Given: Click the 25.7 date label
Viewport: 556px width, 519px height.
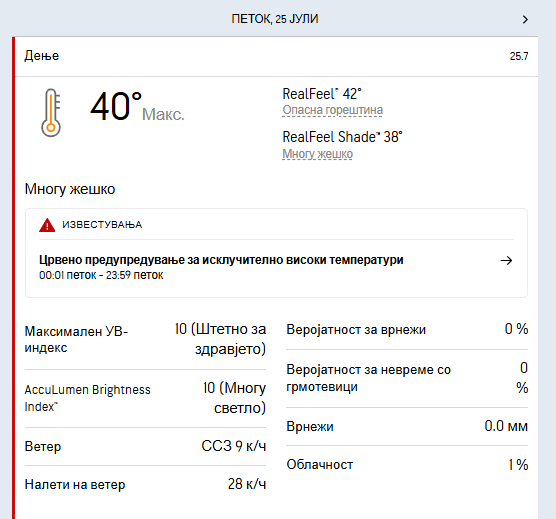Looking at the screenshot, I should [x=519, y=56].
